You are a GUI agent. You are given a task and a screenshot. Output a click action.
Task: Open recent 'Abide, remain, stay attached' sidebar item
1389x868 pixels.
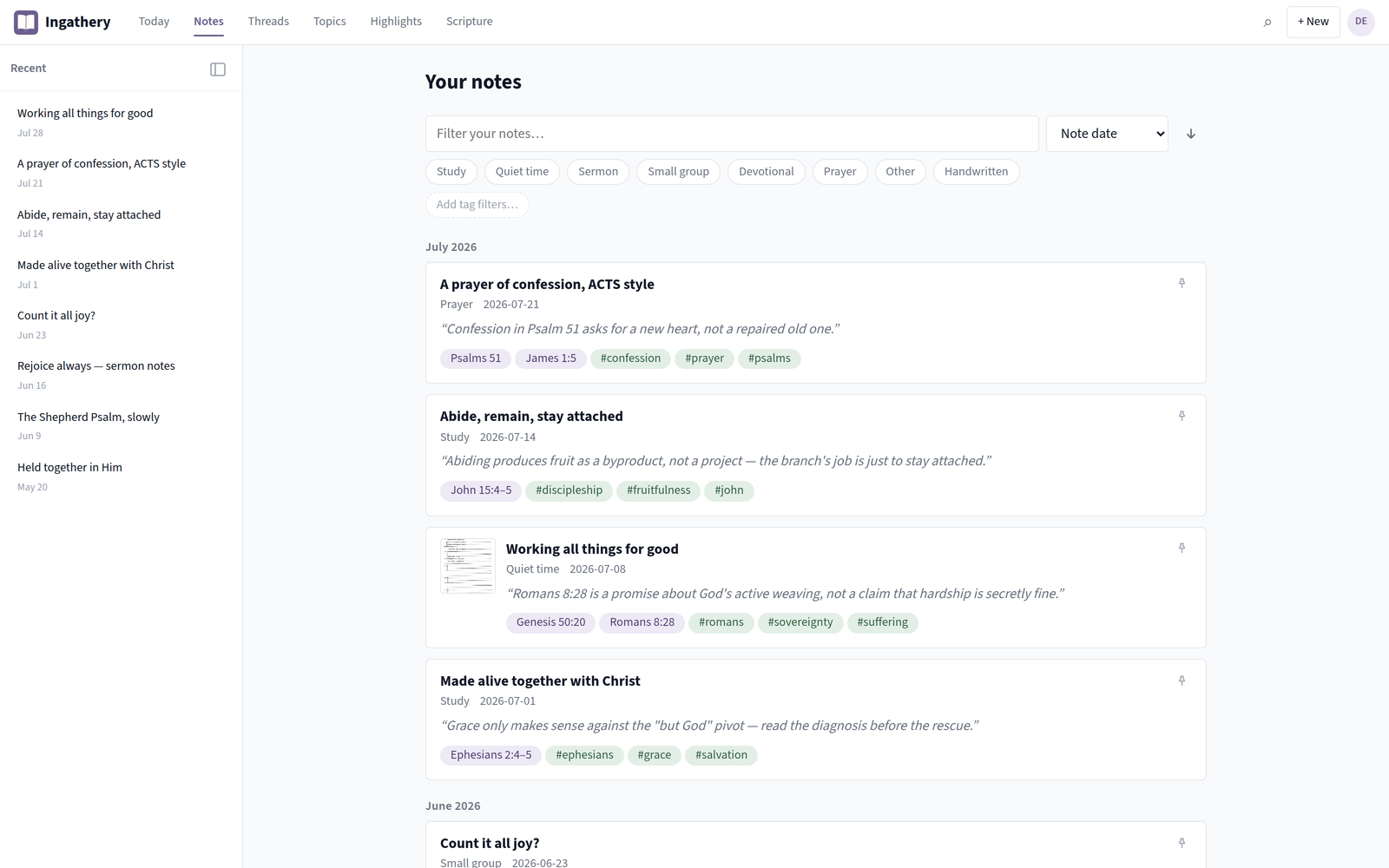121,223
